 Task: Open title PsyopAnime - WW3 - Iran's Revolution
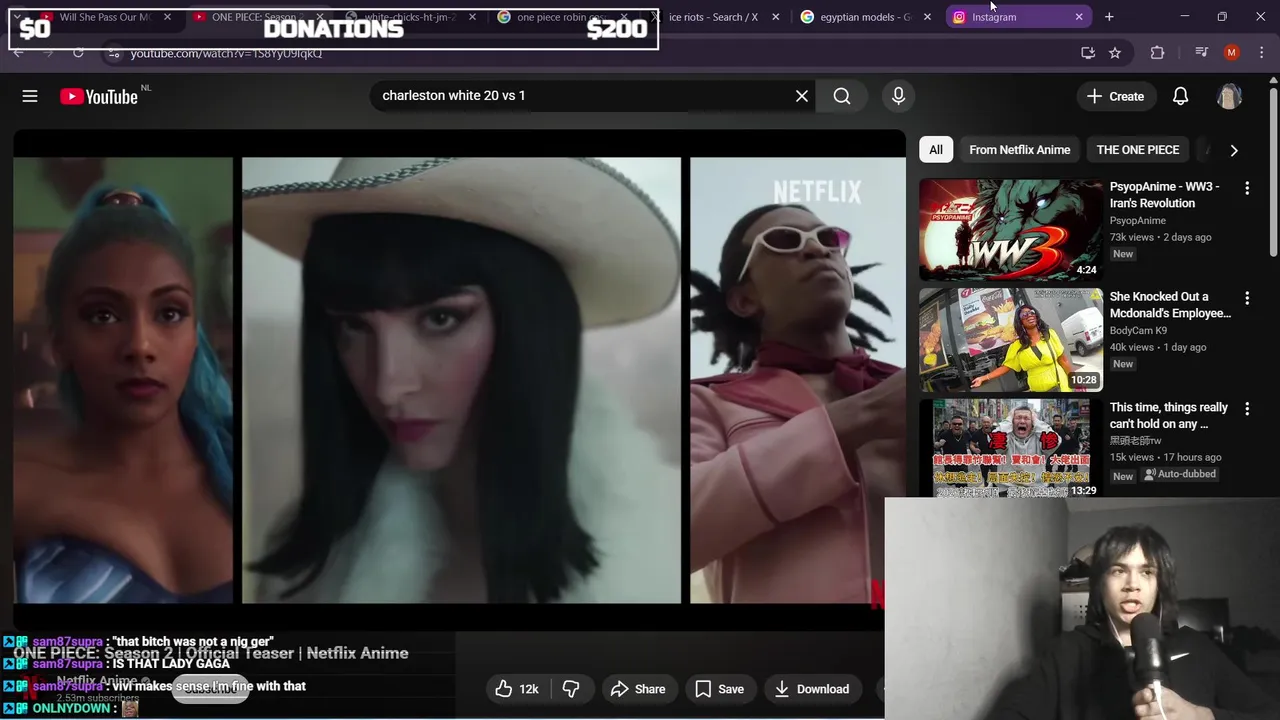click(1164, 195)
